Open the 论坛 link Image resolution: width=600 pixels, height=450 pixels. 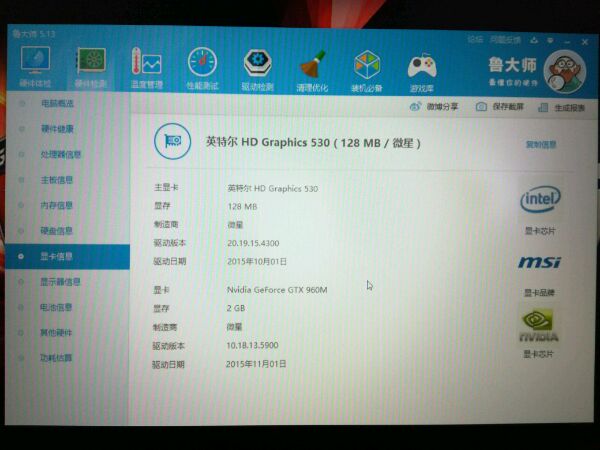click(475, 39)
